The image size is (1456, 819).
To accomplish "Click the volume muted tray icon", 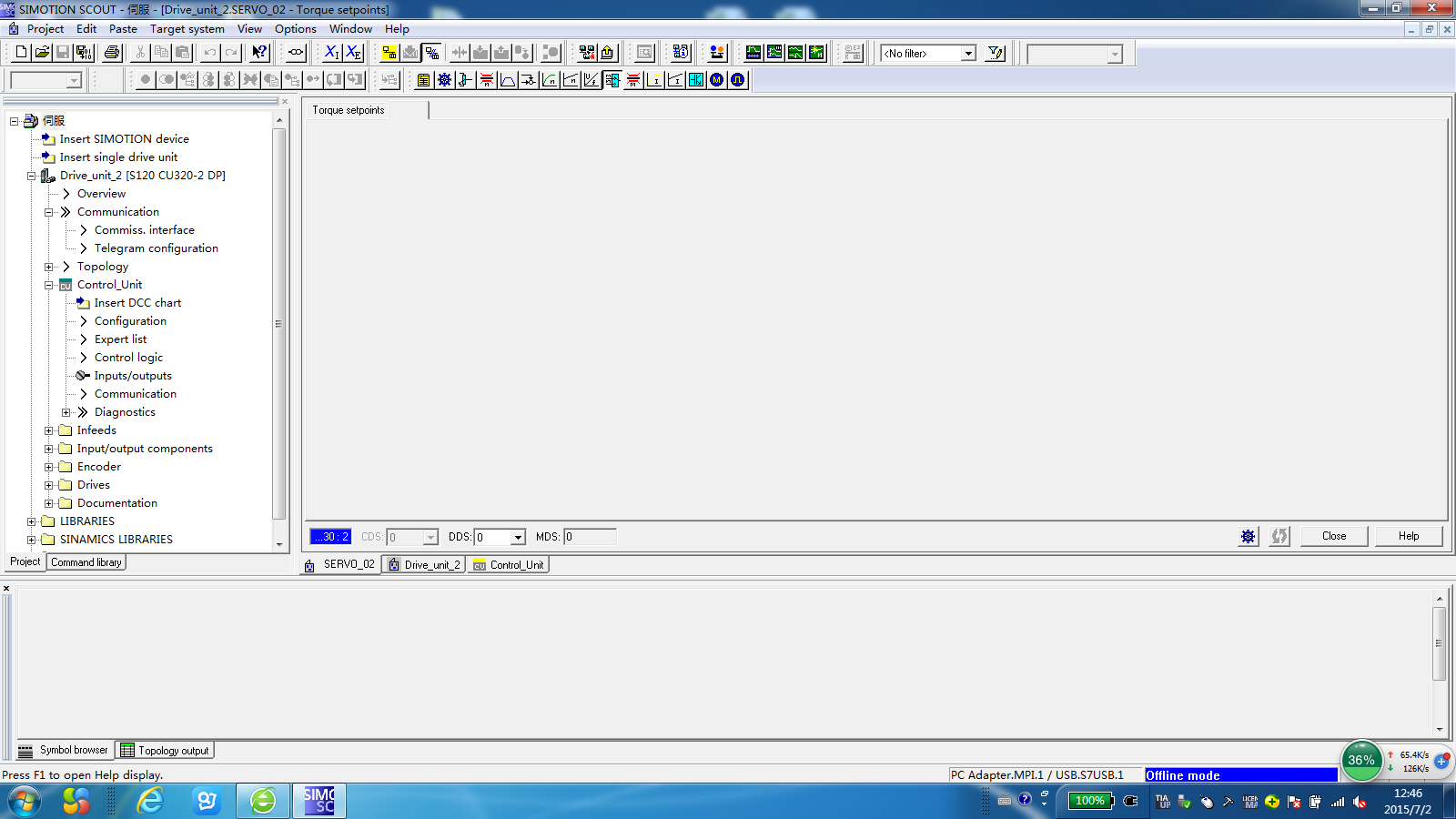I will (1360, 802).
